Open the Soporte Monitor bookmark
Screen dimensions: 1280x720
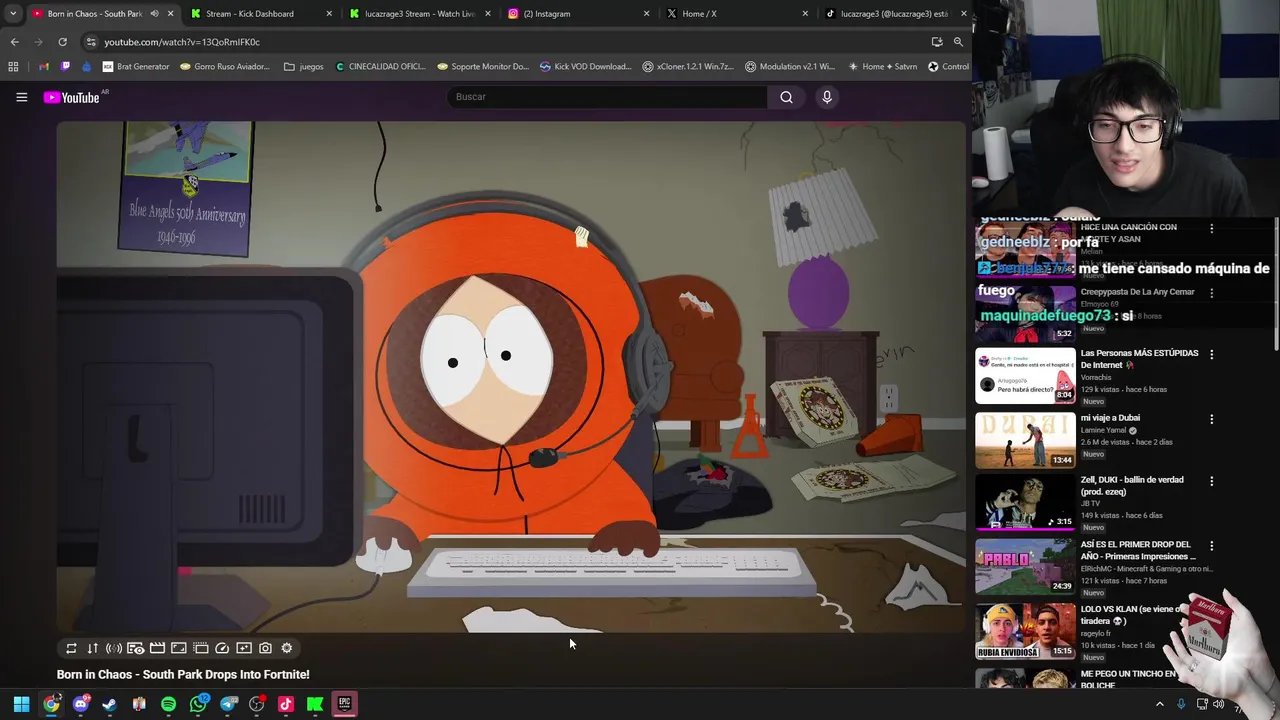pos(483,67)
